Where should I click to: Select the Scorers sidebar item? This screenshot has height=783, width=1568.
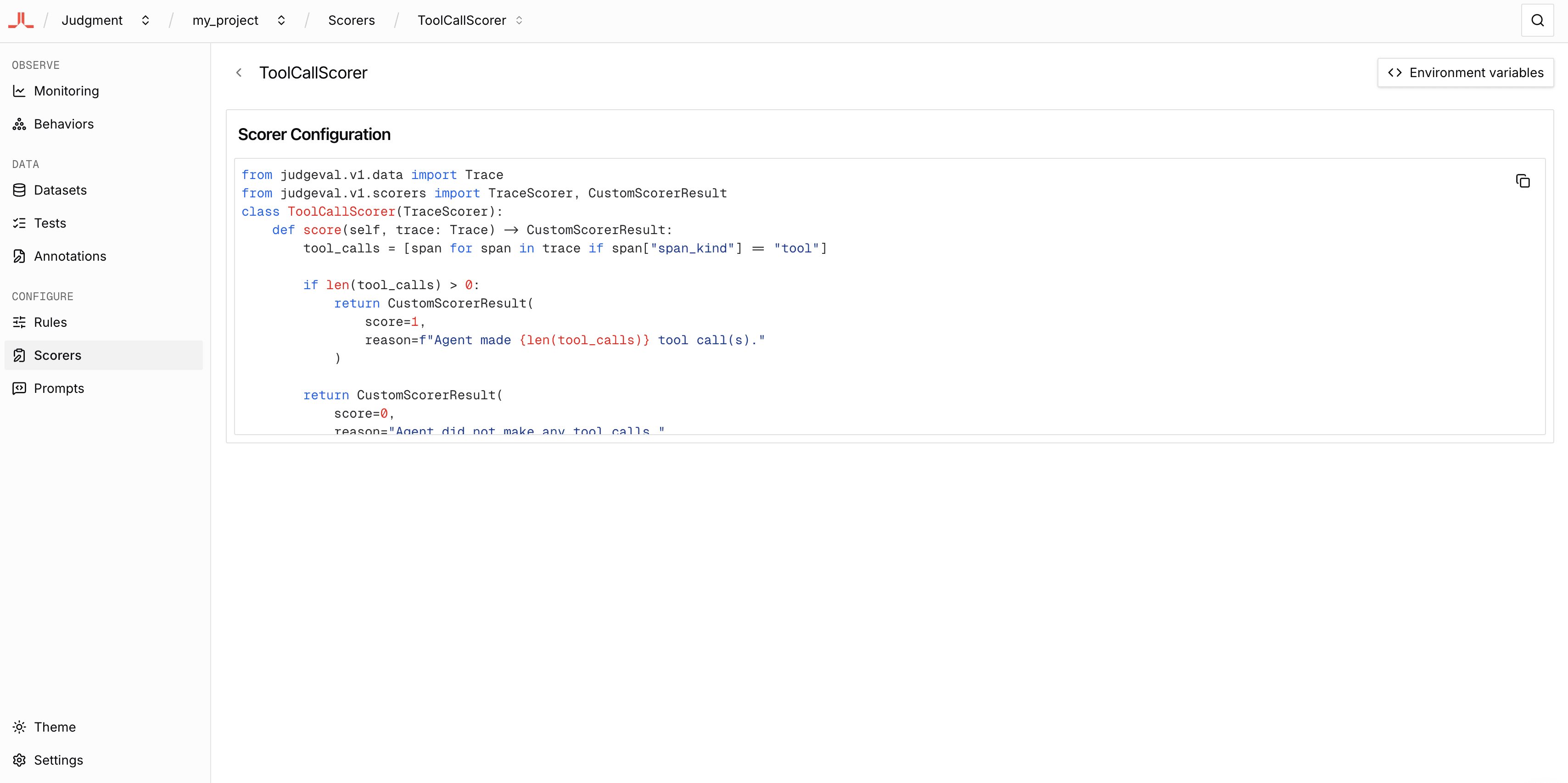(x=57, y=355)
